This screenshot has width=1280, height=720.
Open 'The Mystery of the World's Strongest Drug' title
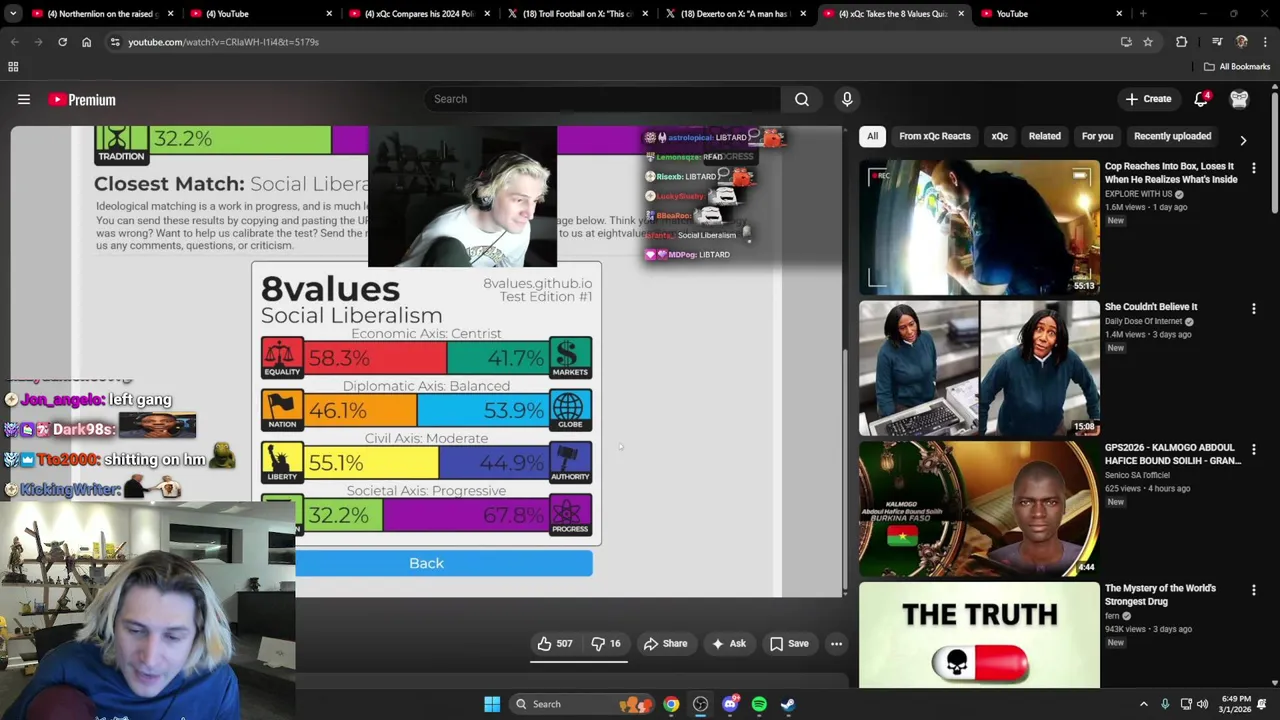click(1160, 595)
